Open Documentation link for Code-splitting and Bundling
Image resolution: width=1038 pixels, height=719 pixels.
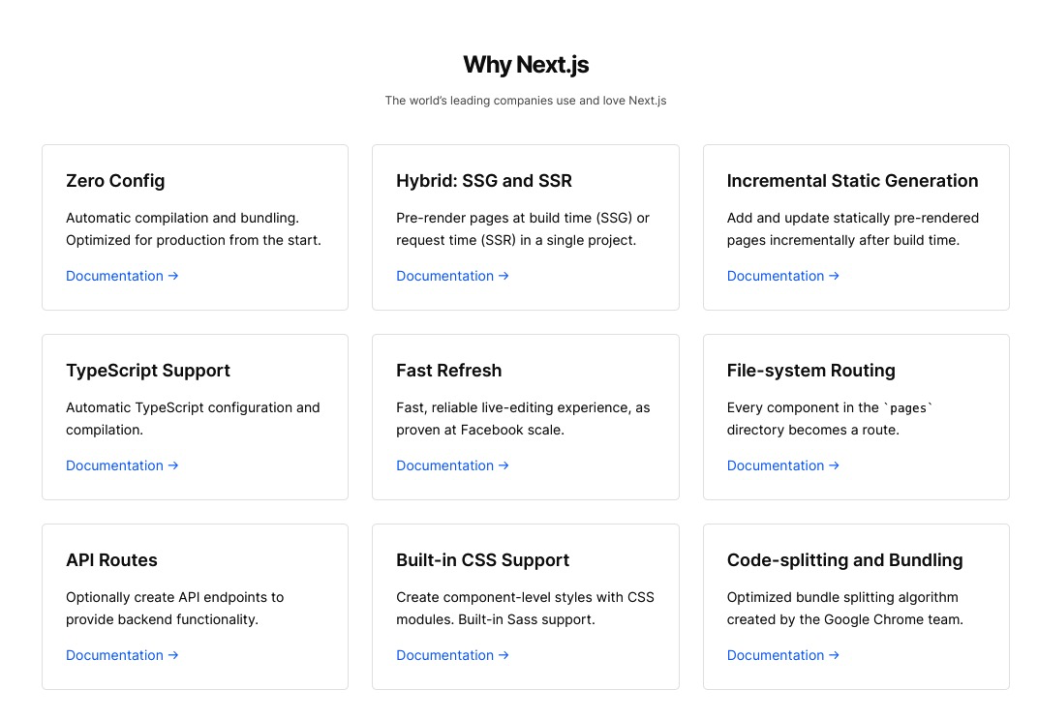pos(782,655)
